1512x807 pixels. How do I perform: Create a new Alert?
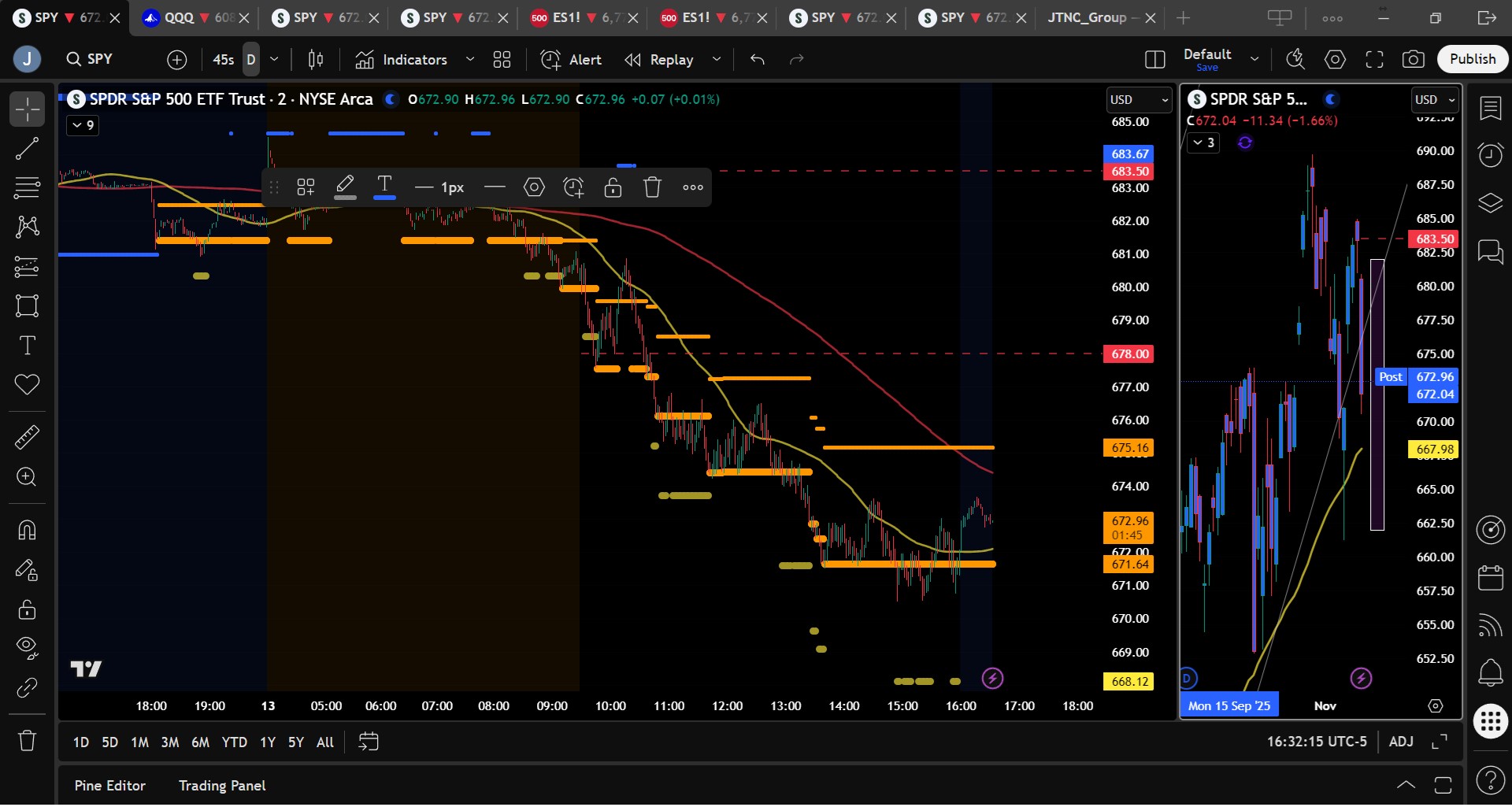coord(571,59)
